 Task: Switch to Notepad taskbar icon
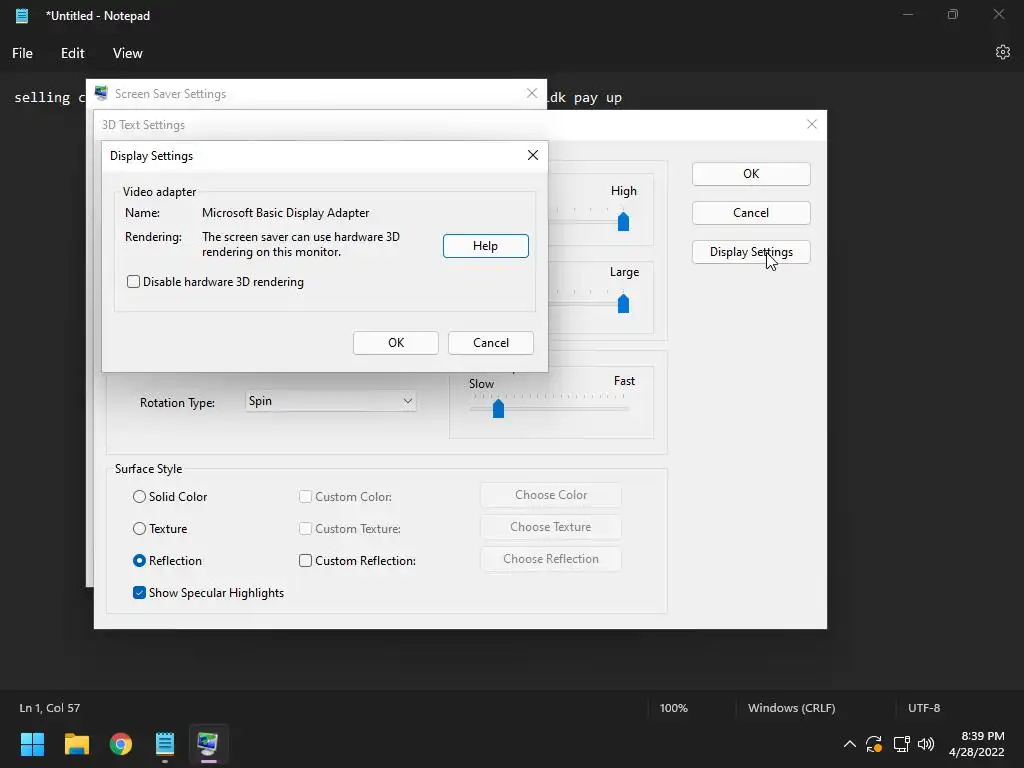(165, 743)
